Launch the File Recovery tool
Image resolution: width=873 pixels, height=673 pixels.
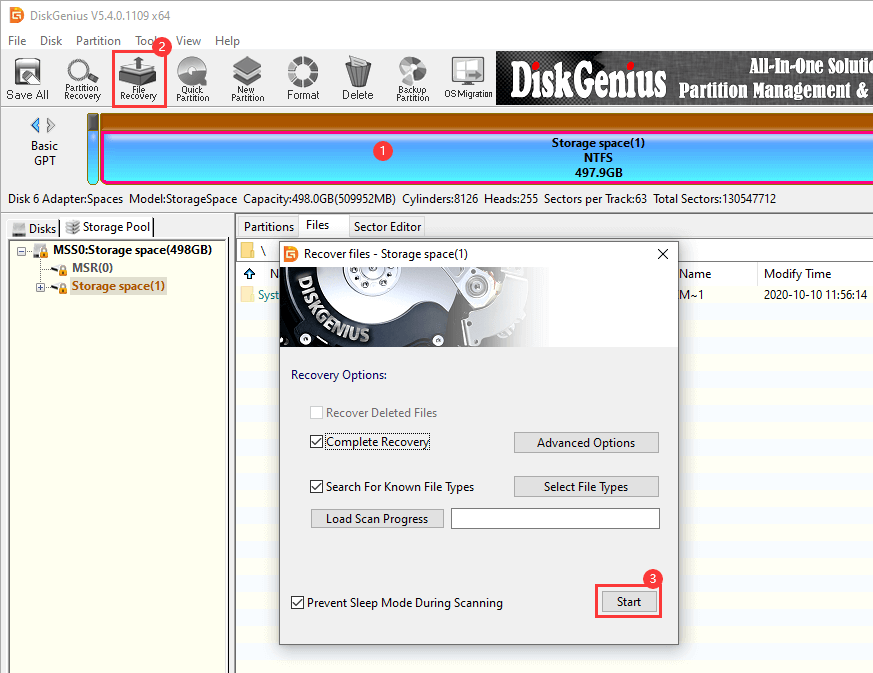(138, 78)
